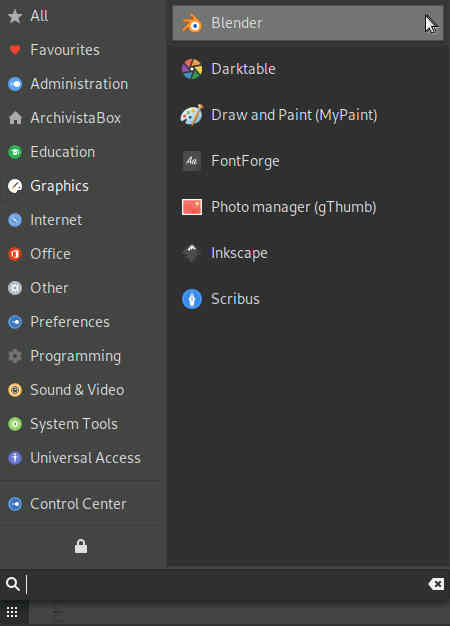Launch Darktable by its name label

coord(243,69)
